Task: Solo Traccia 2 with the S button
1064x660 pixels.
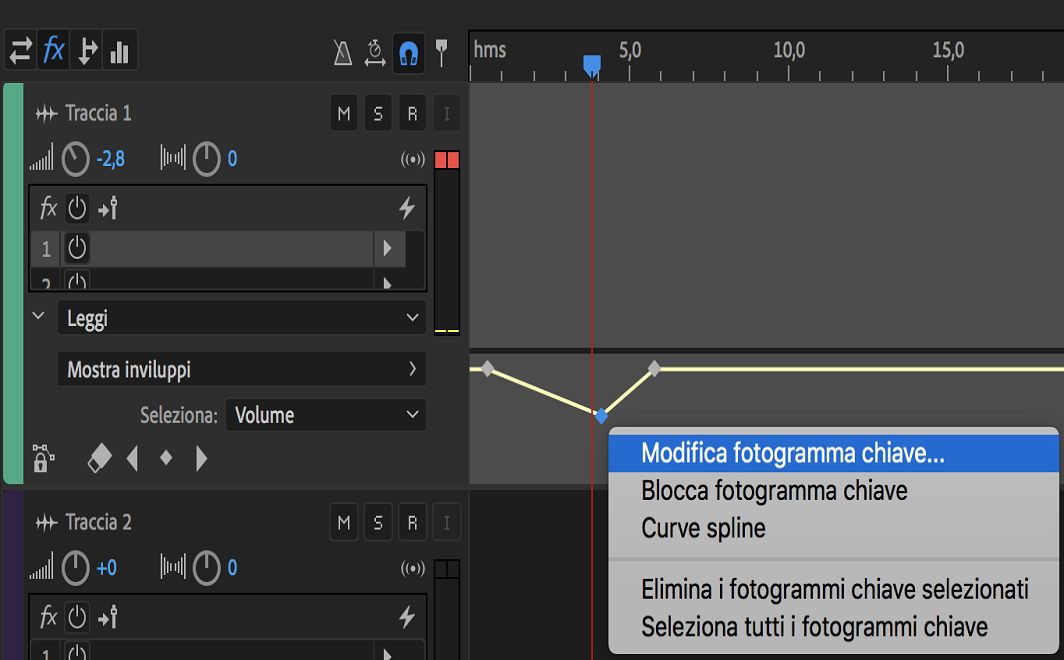Action: coord(378,521)
